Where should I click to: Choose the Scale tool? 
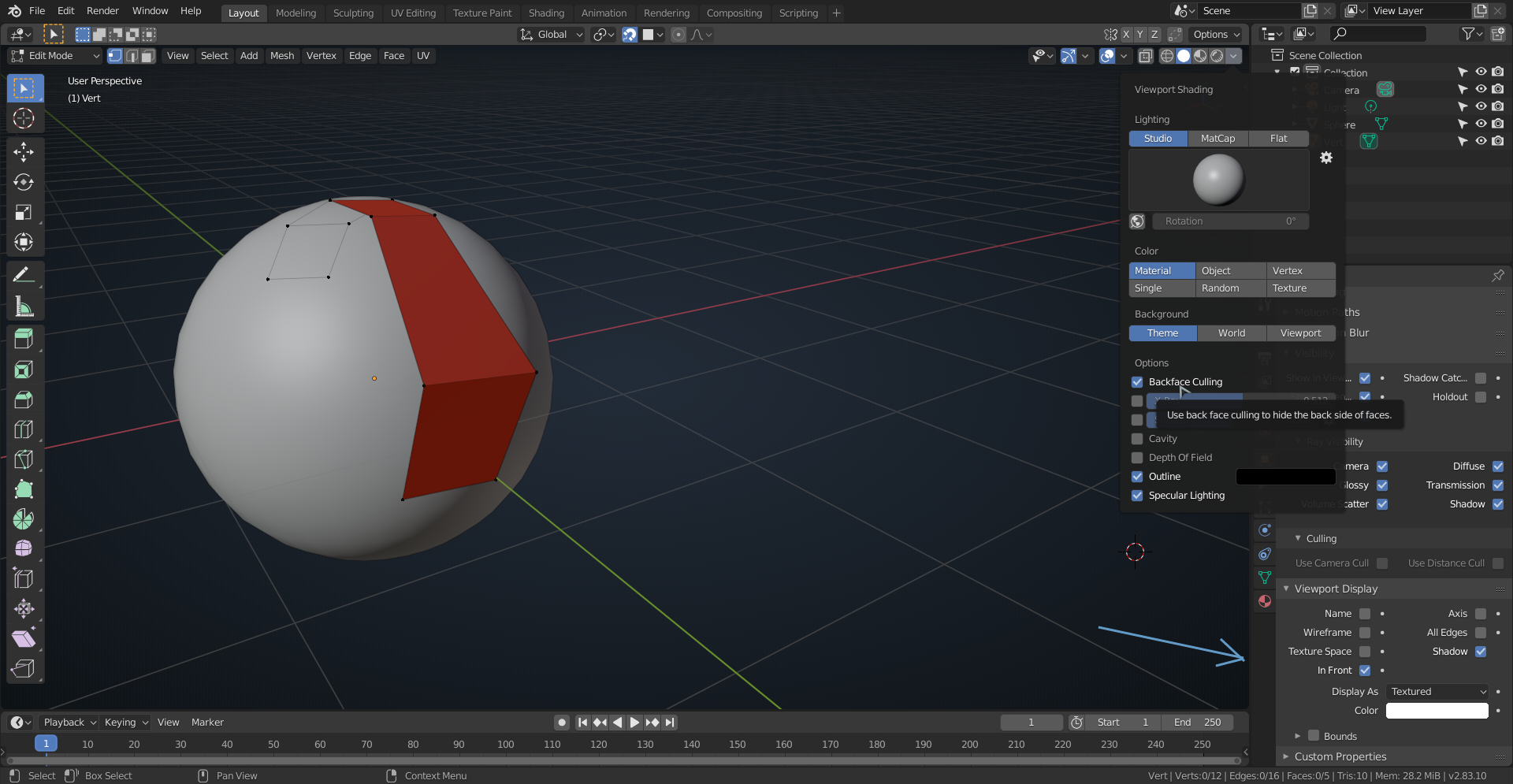[24, 212]
